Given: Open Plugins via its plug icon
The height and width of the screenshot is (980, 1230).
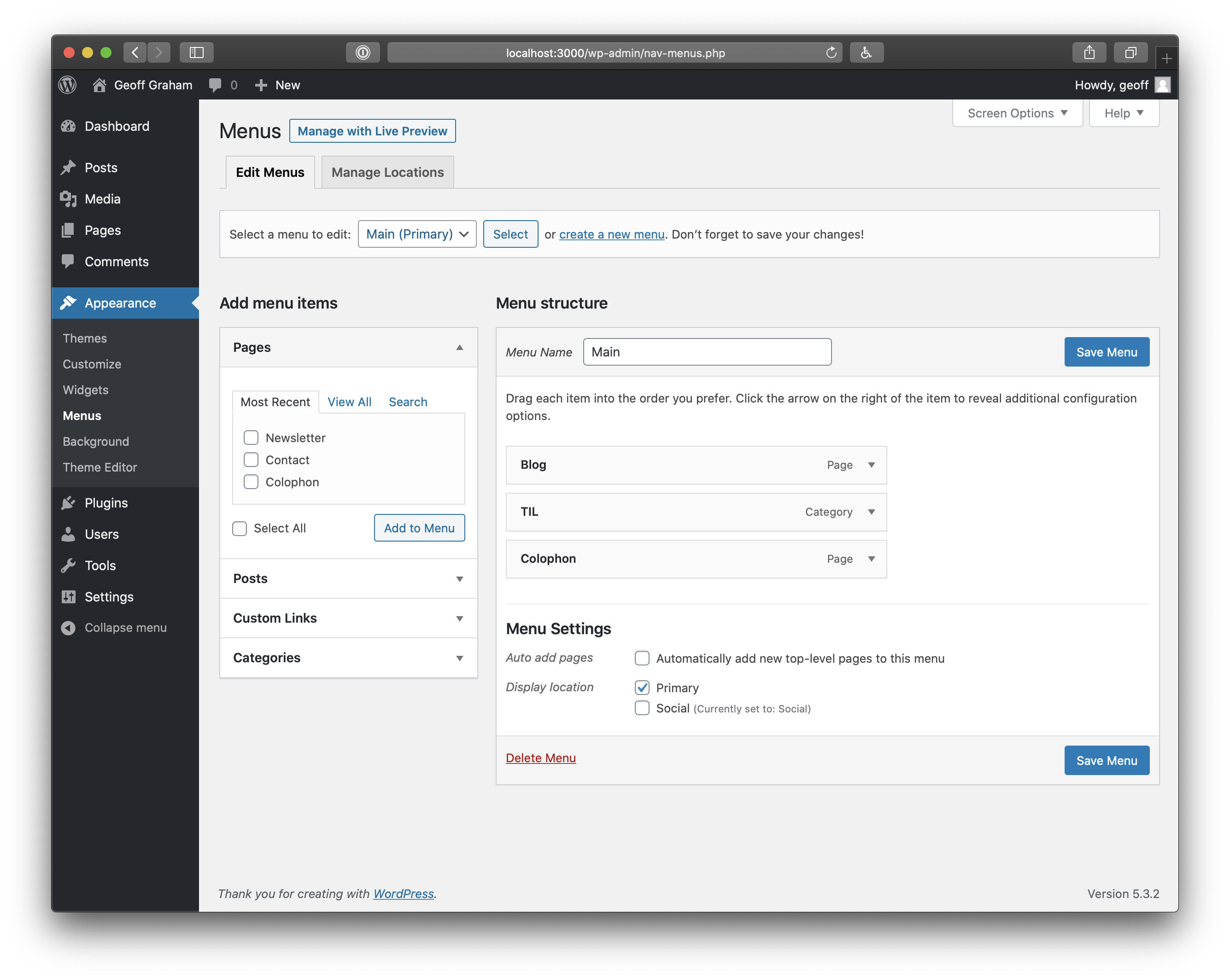Looking at the screenshot, I should pos(69,502).
